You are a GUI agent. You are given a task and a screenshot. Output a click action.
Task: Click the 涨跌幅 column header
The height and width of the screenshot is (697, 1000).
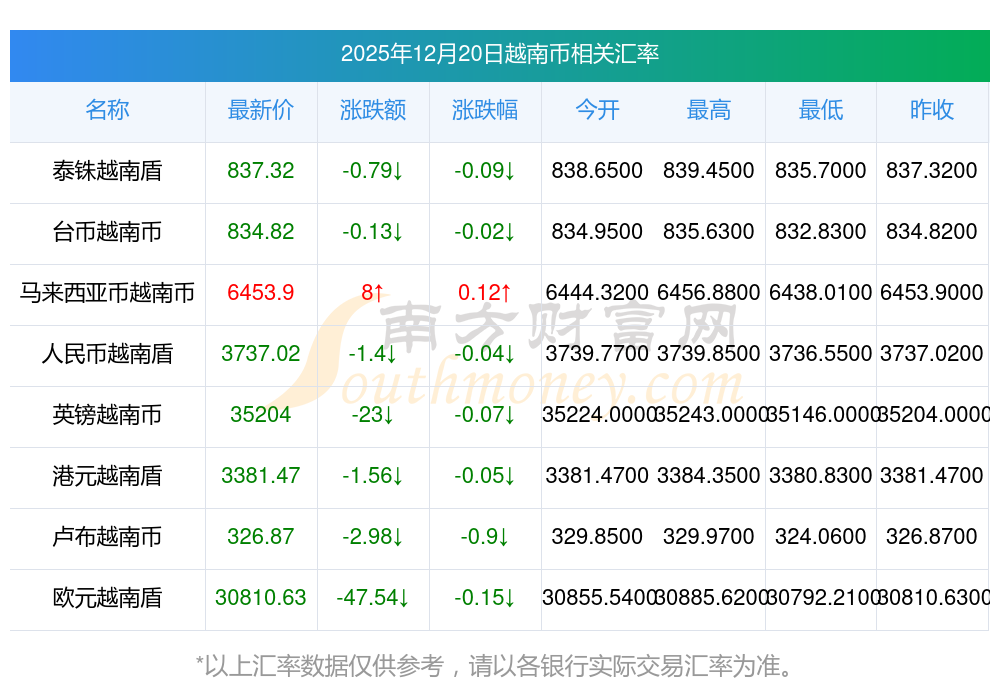[x=485, y=110]
